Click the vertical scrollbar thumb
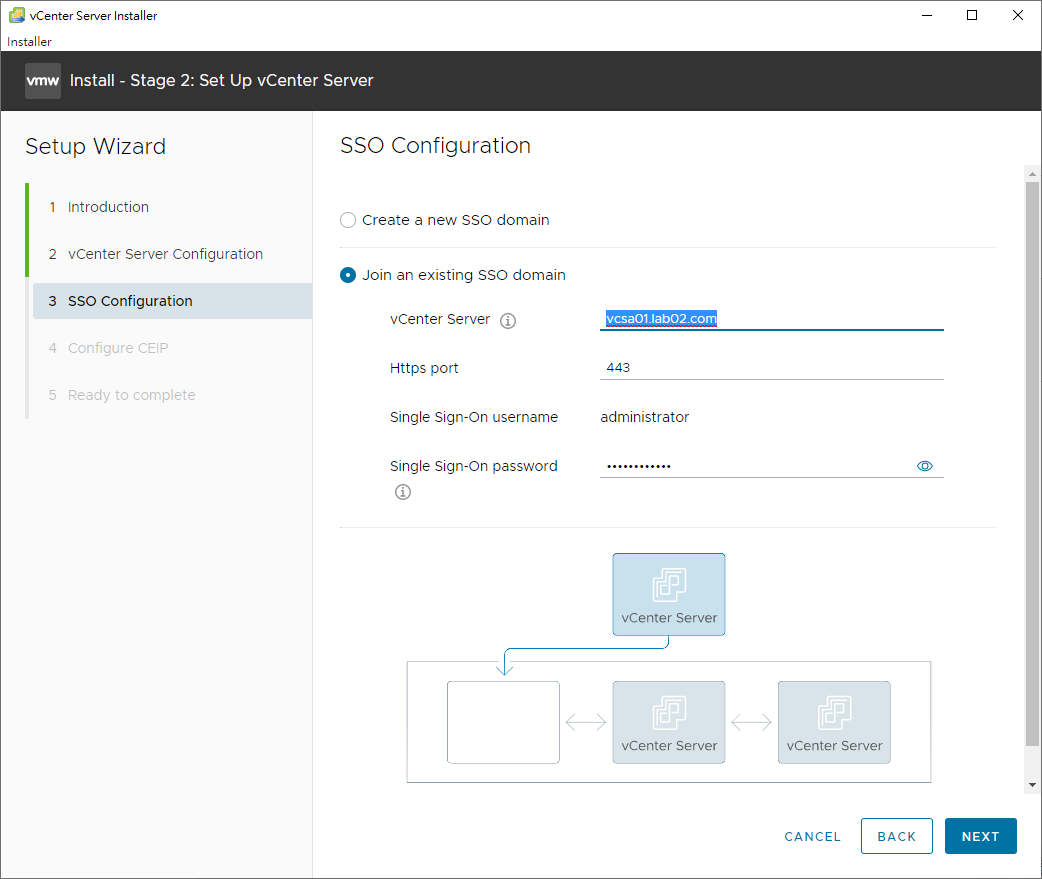The height and width of the screenshot is (879, 1042). point(1032,462)
